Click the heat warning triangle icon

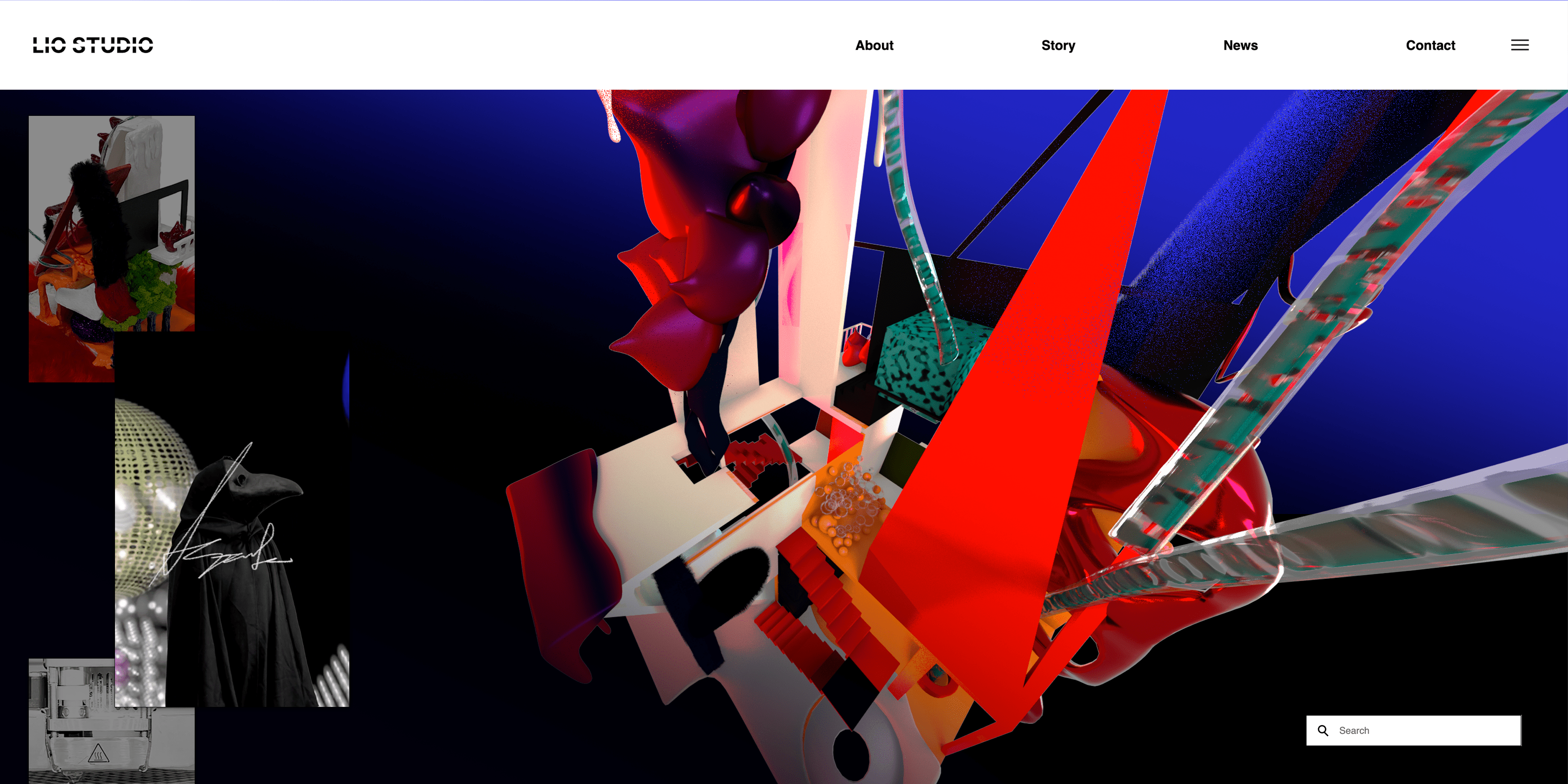98,754
